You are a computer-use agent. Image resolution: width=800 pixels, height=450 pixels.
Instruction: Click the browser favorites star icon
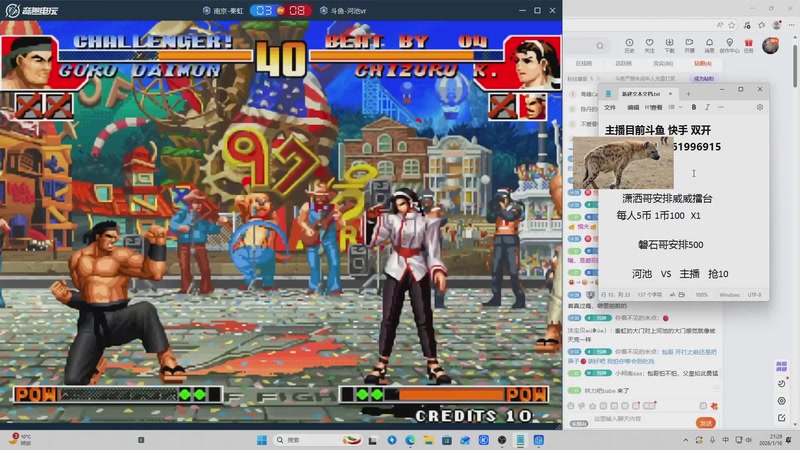point(732,25)
